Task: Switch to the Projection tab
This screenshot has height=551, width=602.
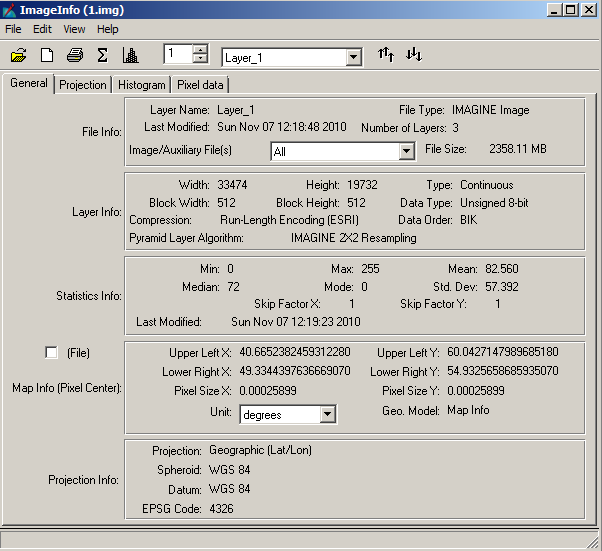Action: [x=82, y=85]
